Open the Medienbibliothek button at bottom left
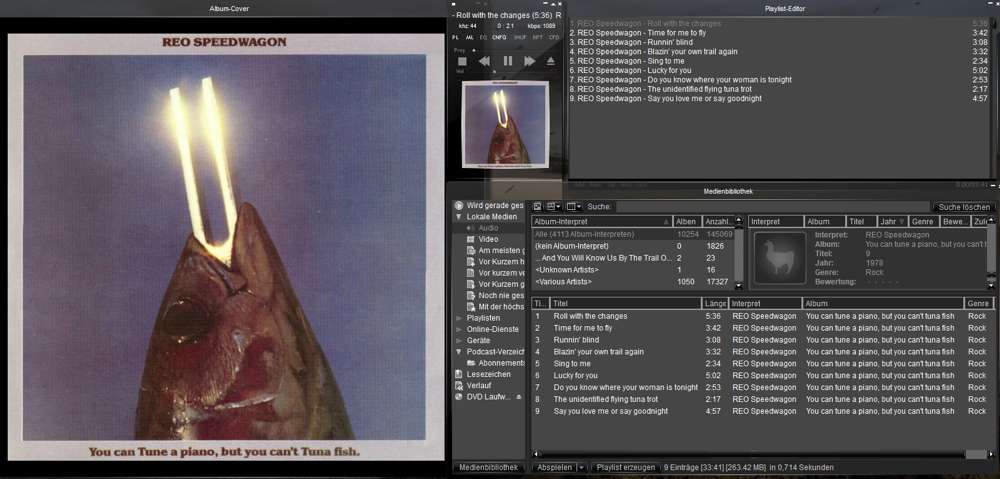 point(488,467)
